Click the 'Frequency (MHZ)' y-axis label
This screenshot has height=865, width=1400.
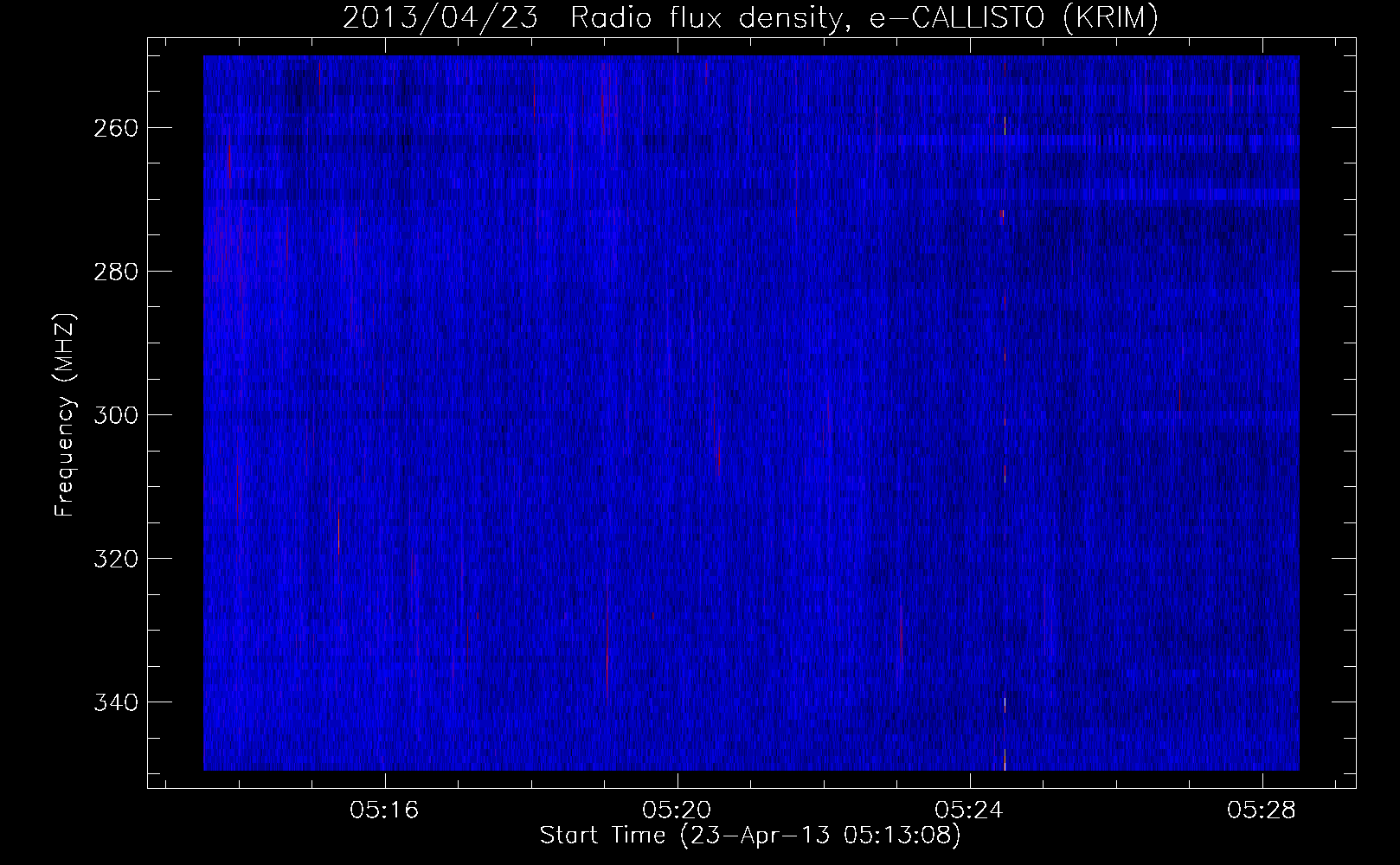click(65, 414)
